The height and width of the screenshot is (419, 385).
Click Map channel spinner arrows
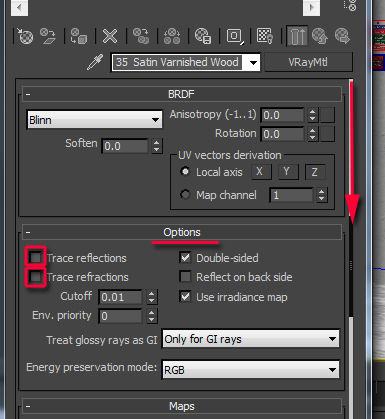(x=321, y=195)
